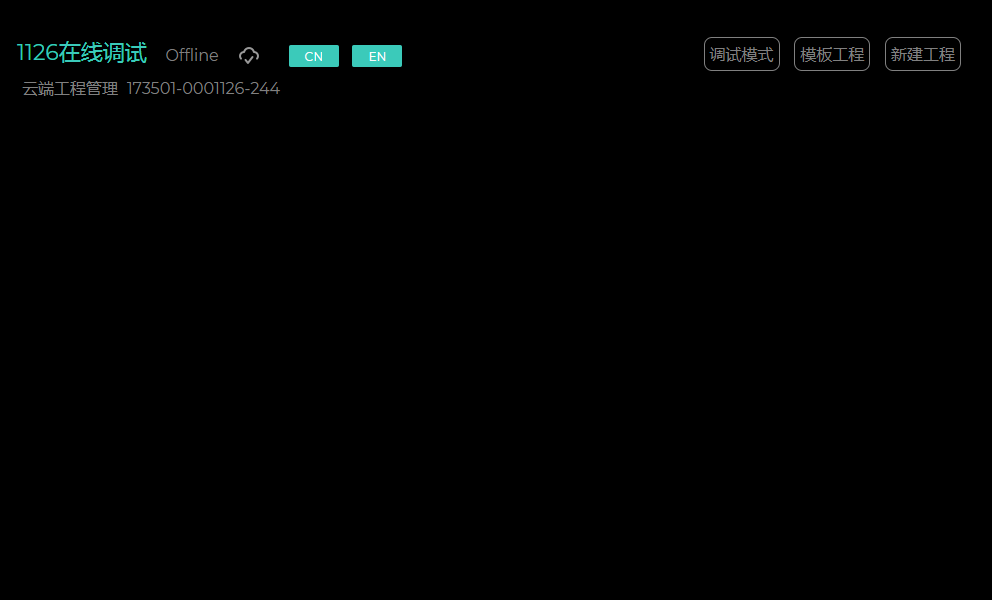
Task: Switch language to EN
Action: pyautogui.click(x=377, y=56)
